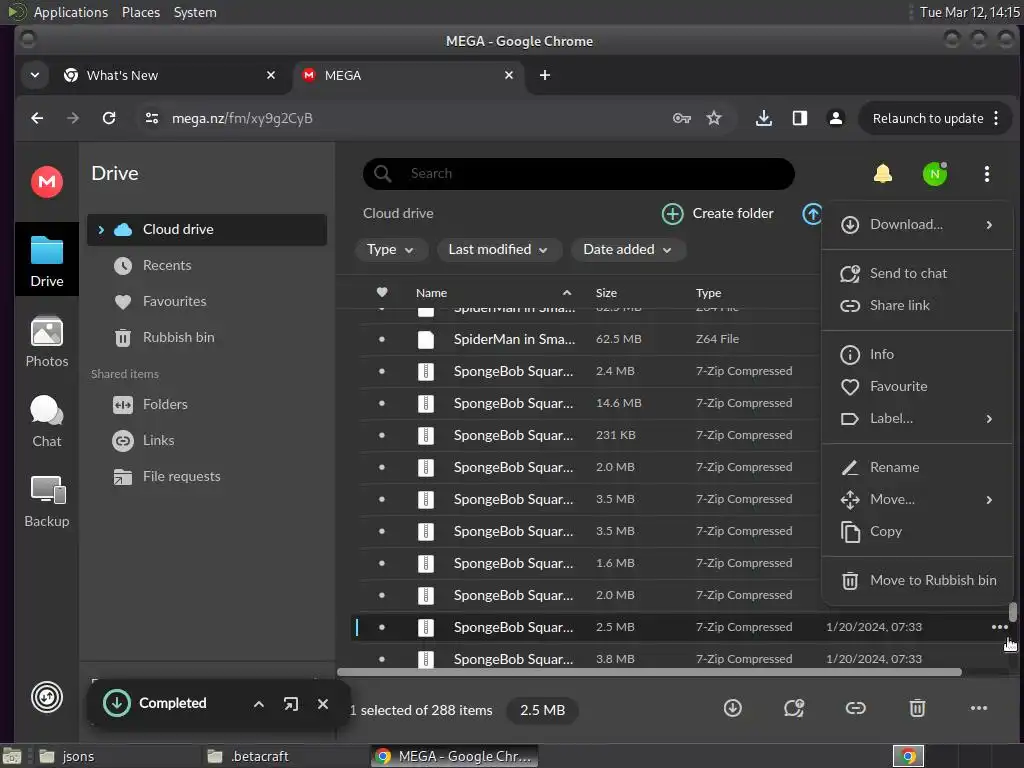Open Last modified filter dropdown
Screen dimensions: 1024x768
pyautogui.click(x=498, y=249)
